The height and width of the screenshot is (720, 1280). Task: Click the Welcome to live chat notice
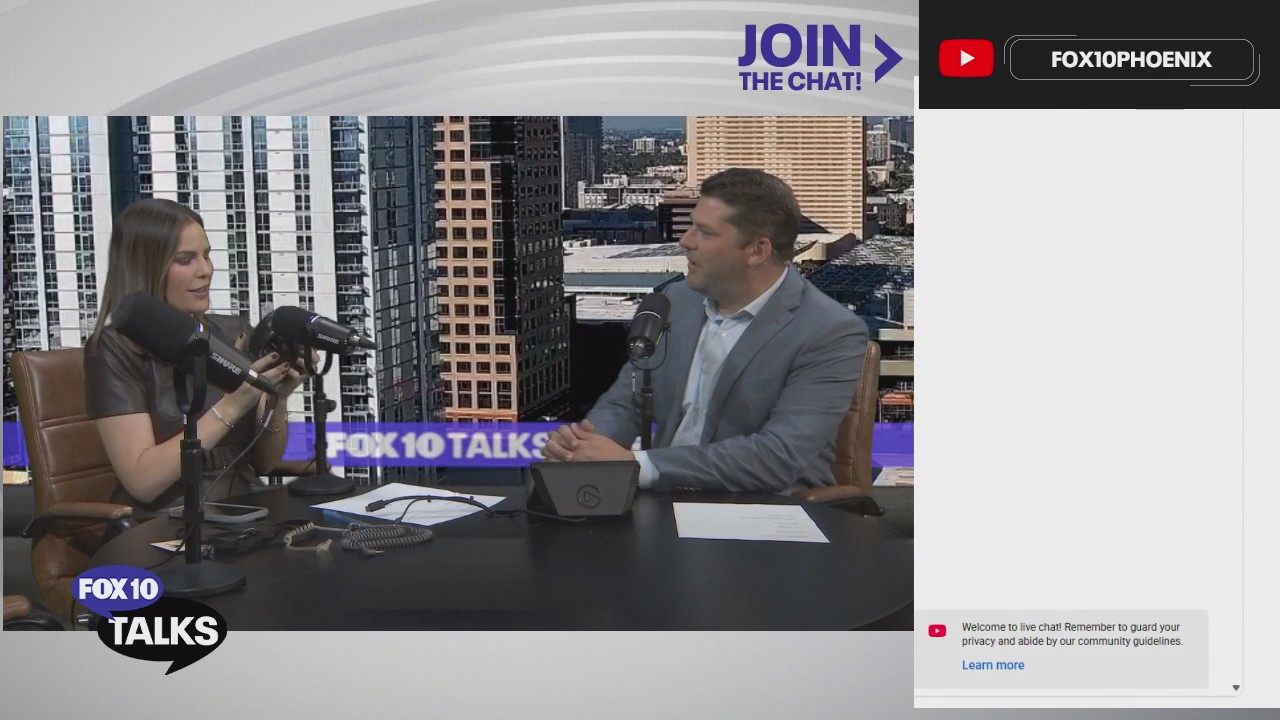click(1072, 635)
